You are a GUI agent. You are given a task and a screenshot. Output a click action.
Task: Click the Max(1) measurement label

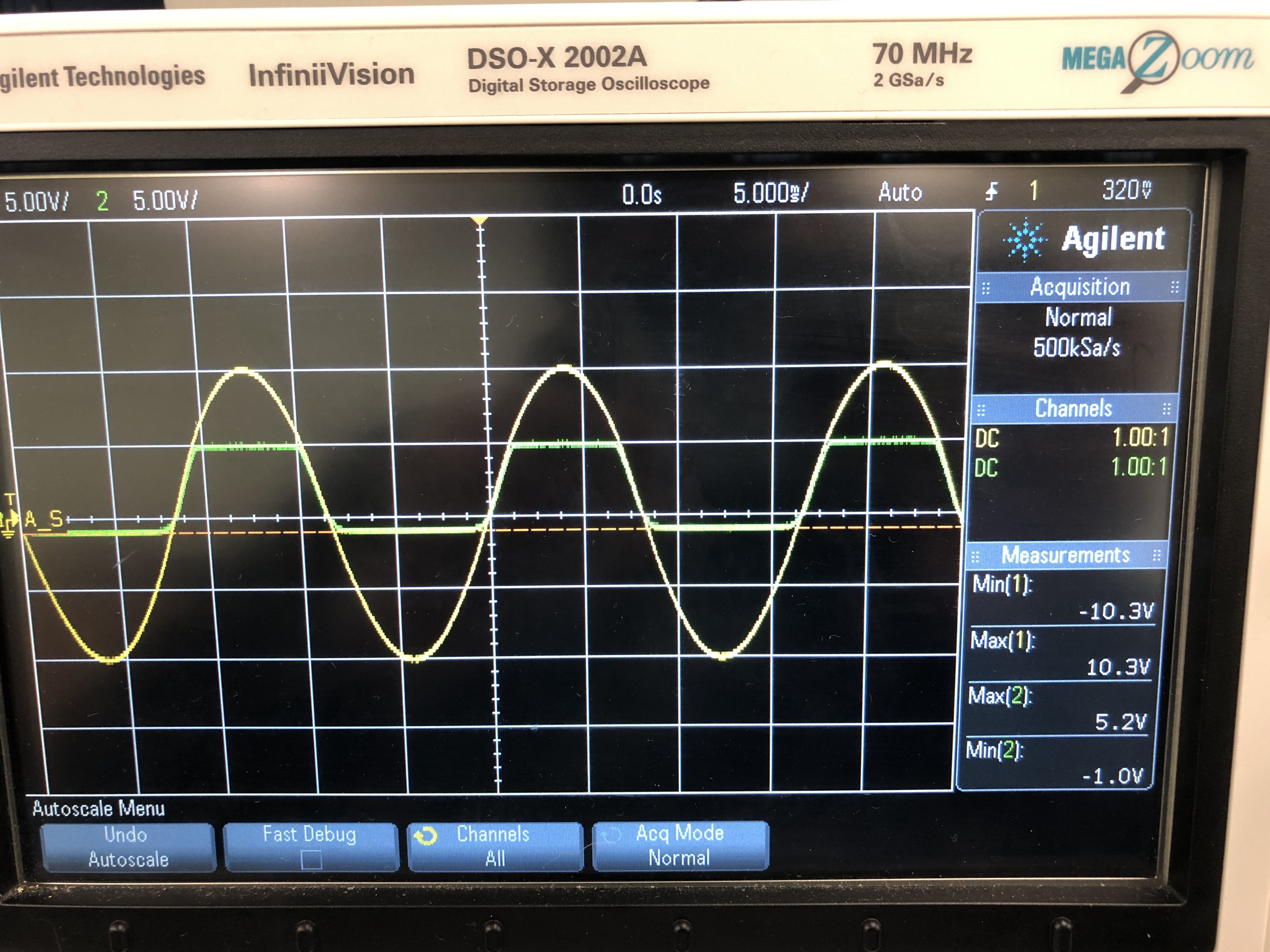(1003, 640)
